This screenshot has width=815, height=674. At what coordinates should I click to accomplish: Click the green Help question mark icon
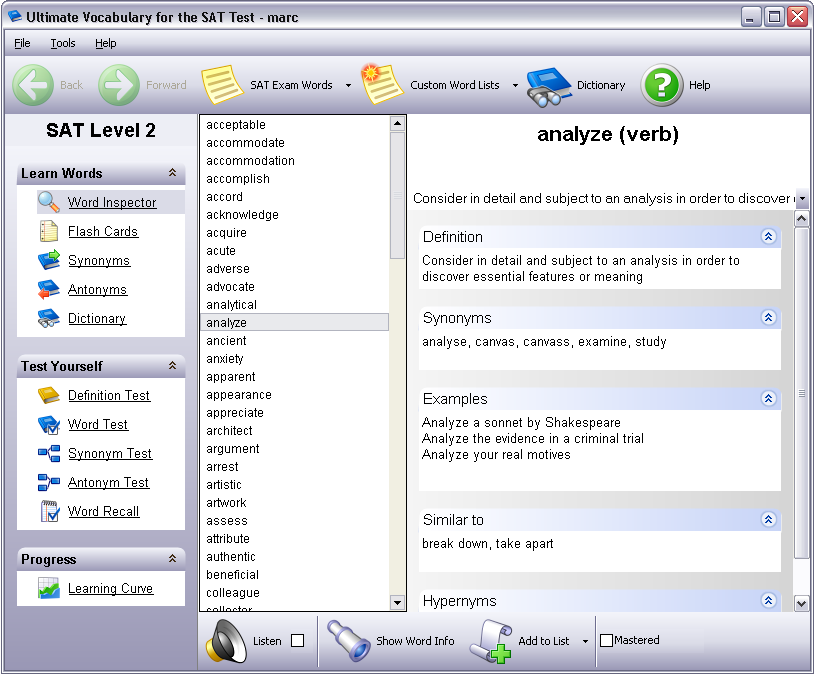click(x=662, y=85)
